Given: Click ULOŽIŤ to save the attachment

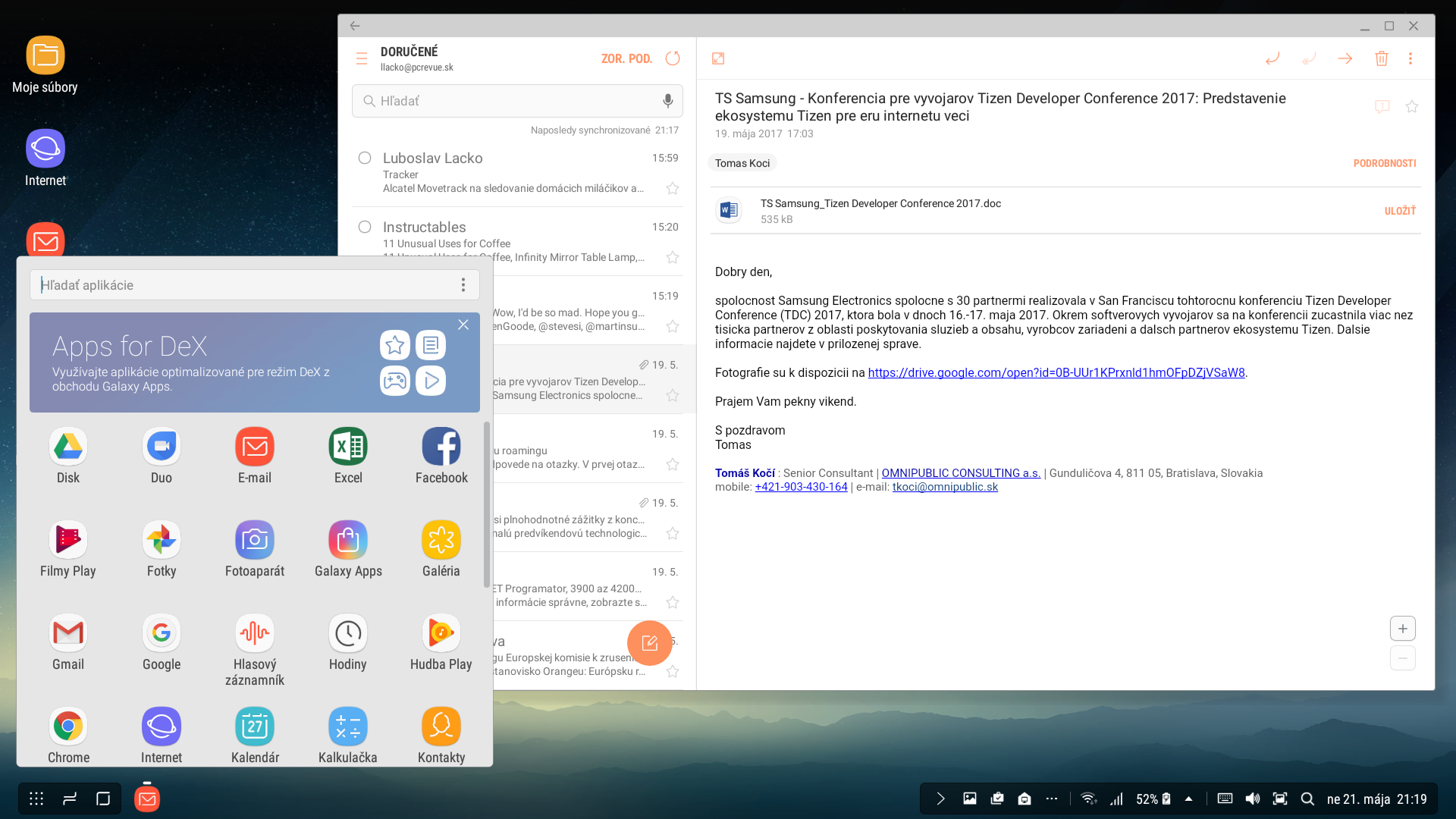Looking at the screenshot, I should 1400,211.
